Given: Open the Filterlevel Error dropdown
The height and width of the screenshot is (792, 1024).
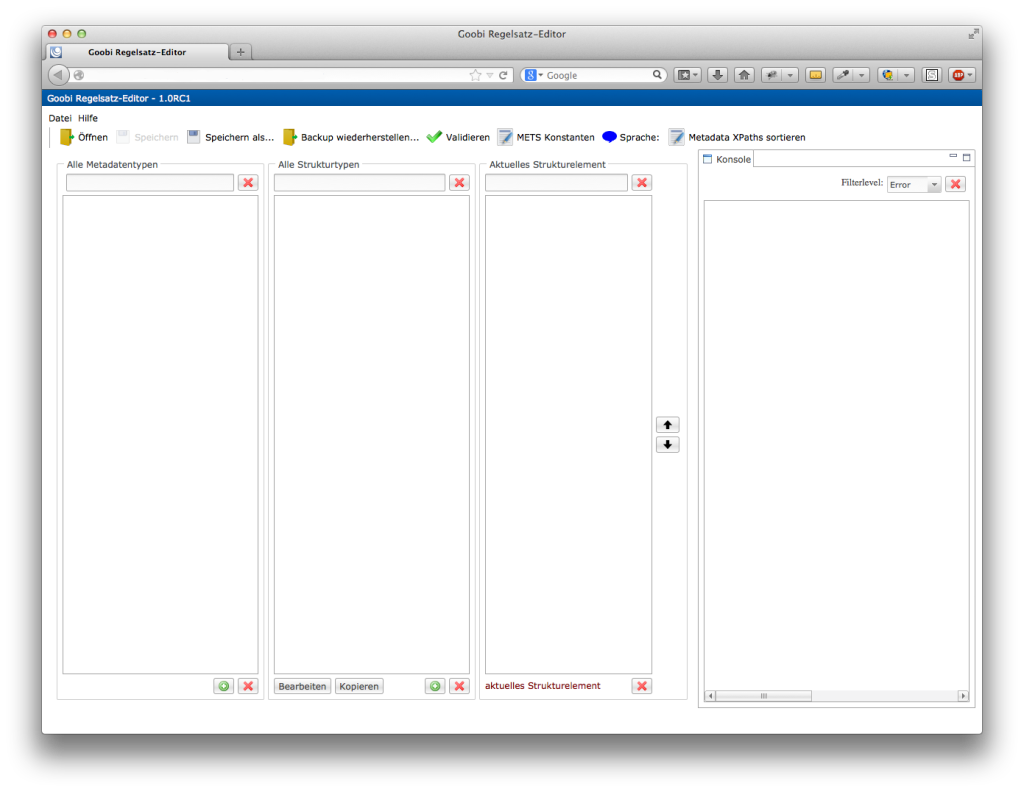Looking at the screenshot, I should tap(914, 185).
